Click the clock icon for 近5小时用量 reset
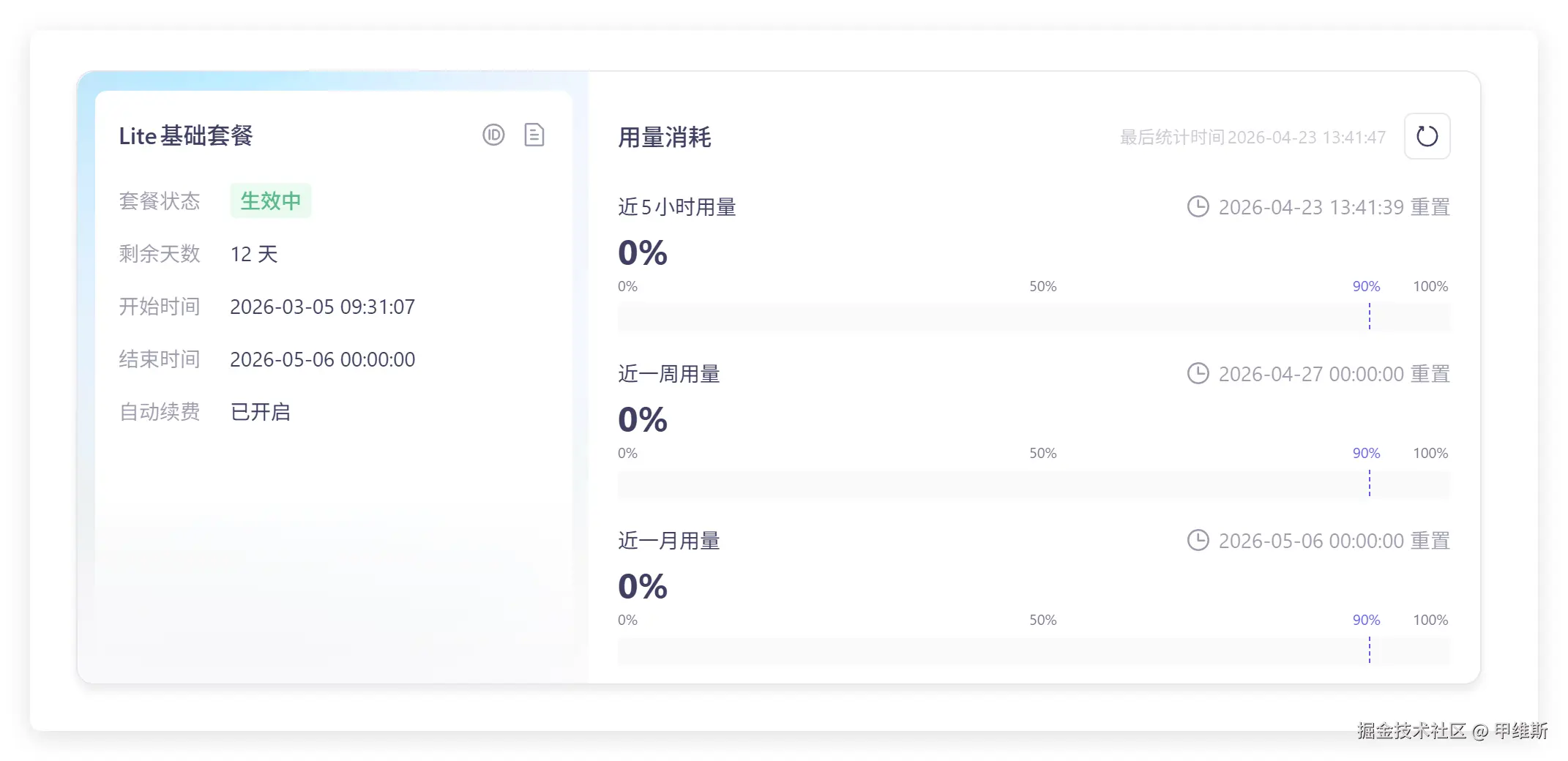This screenshot has height=761, width=1568. [x=1198, y=207]
